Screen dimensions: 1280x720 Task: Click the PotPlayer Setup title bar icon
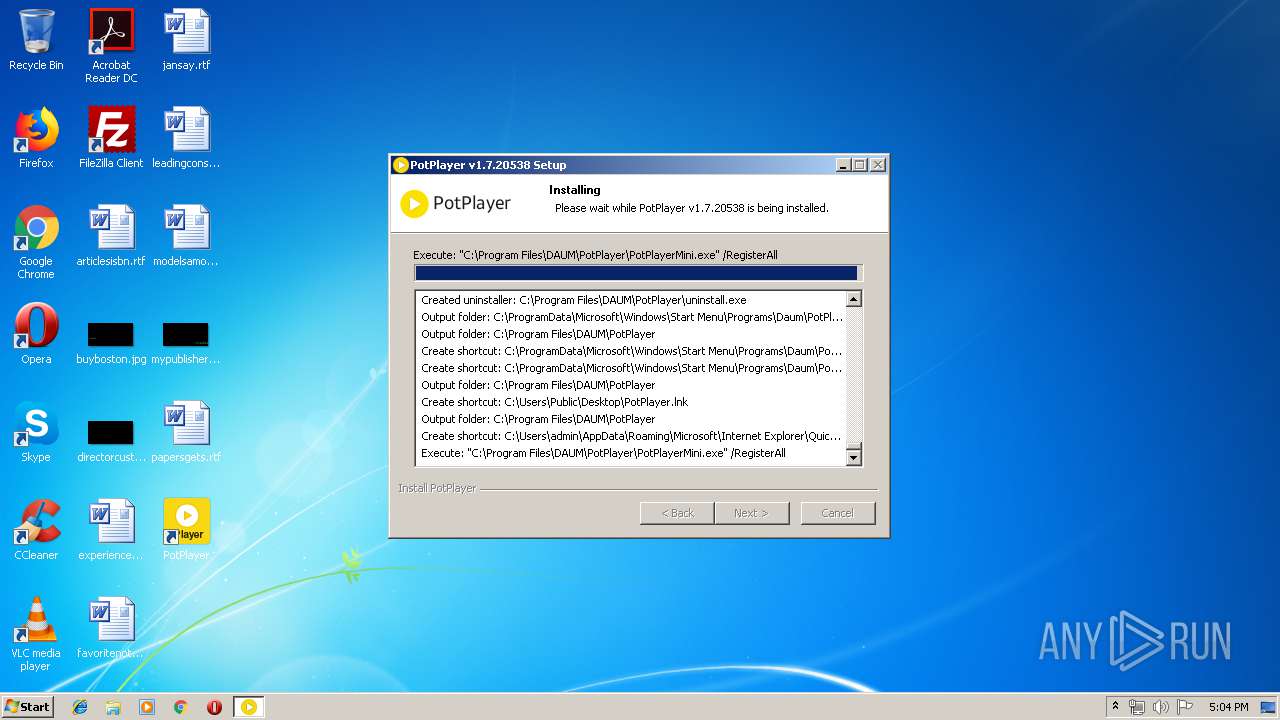[401, 165]
